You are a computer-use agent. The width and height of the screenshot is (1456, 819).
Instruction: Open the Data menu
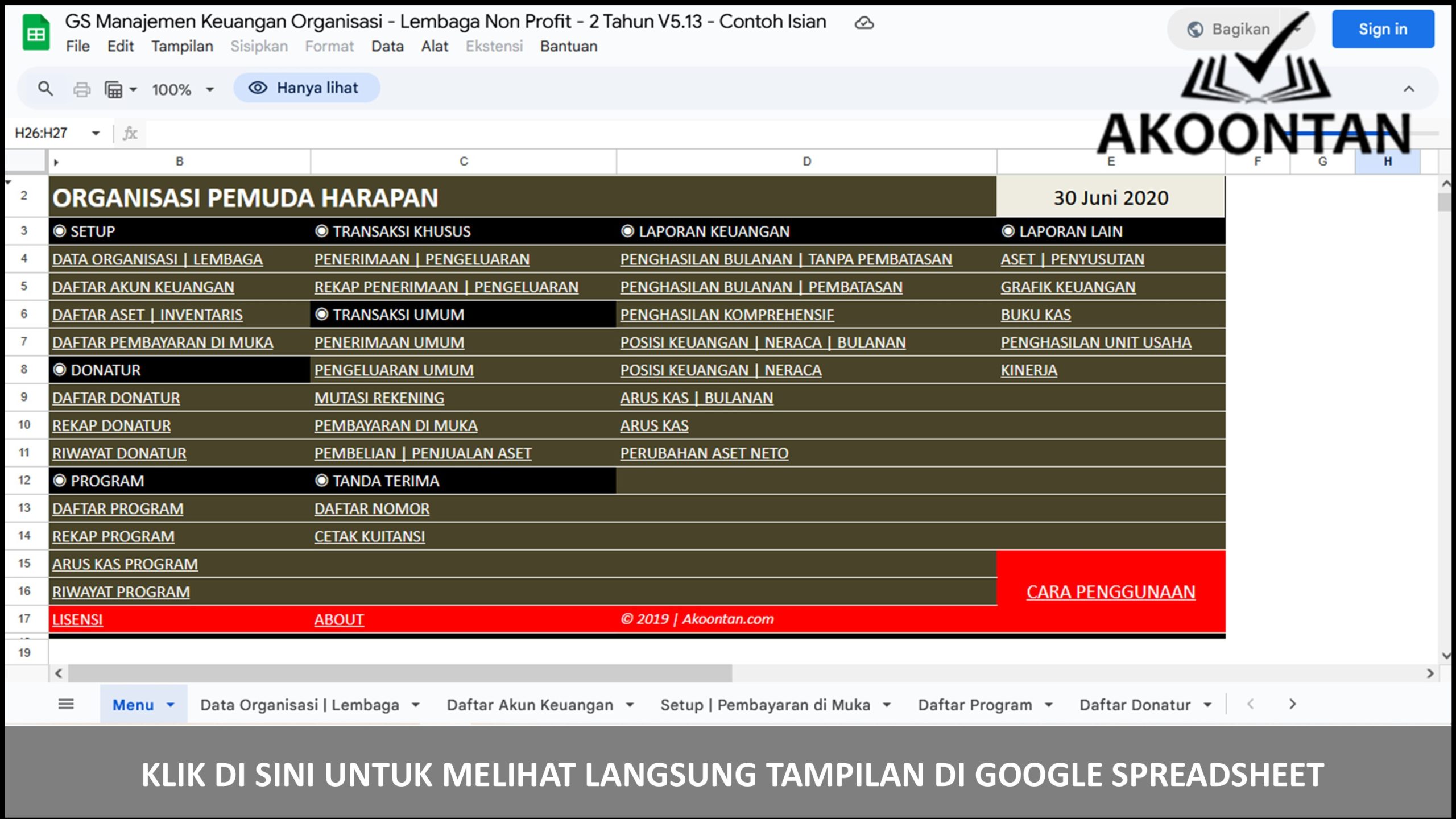(x=388, y=46)
